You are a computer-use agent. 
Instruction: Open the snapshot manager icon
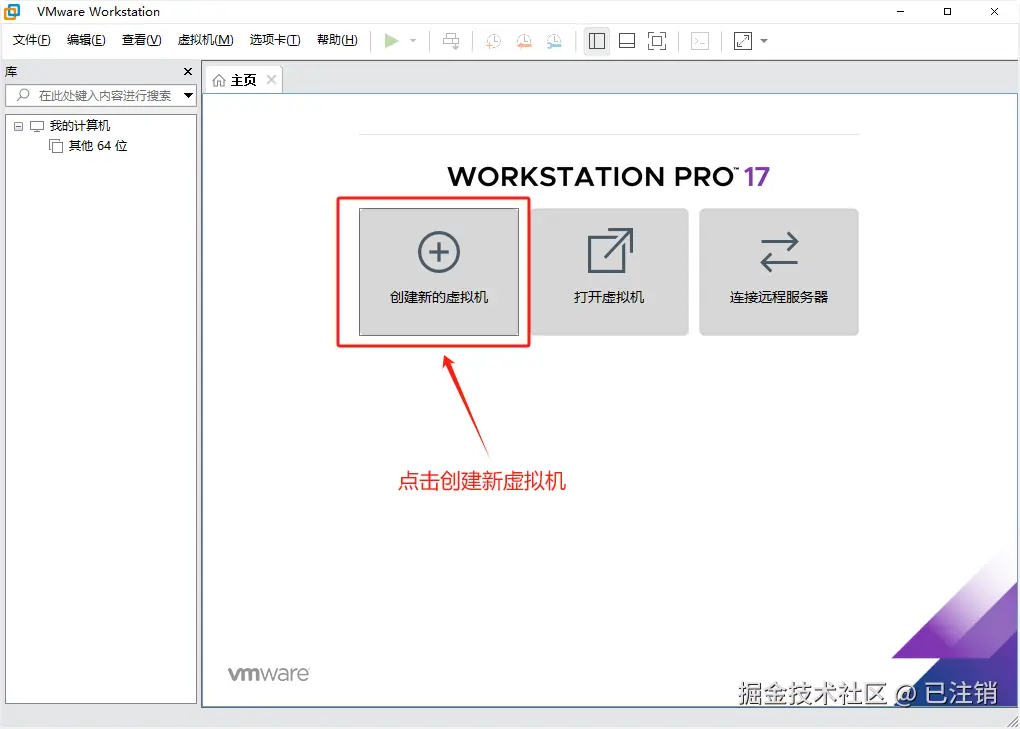pos(554,41)
